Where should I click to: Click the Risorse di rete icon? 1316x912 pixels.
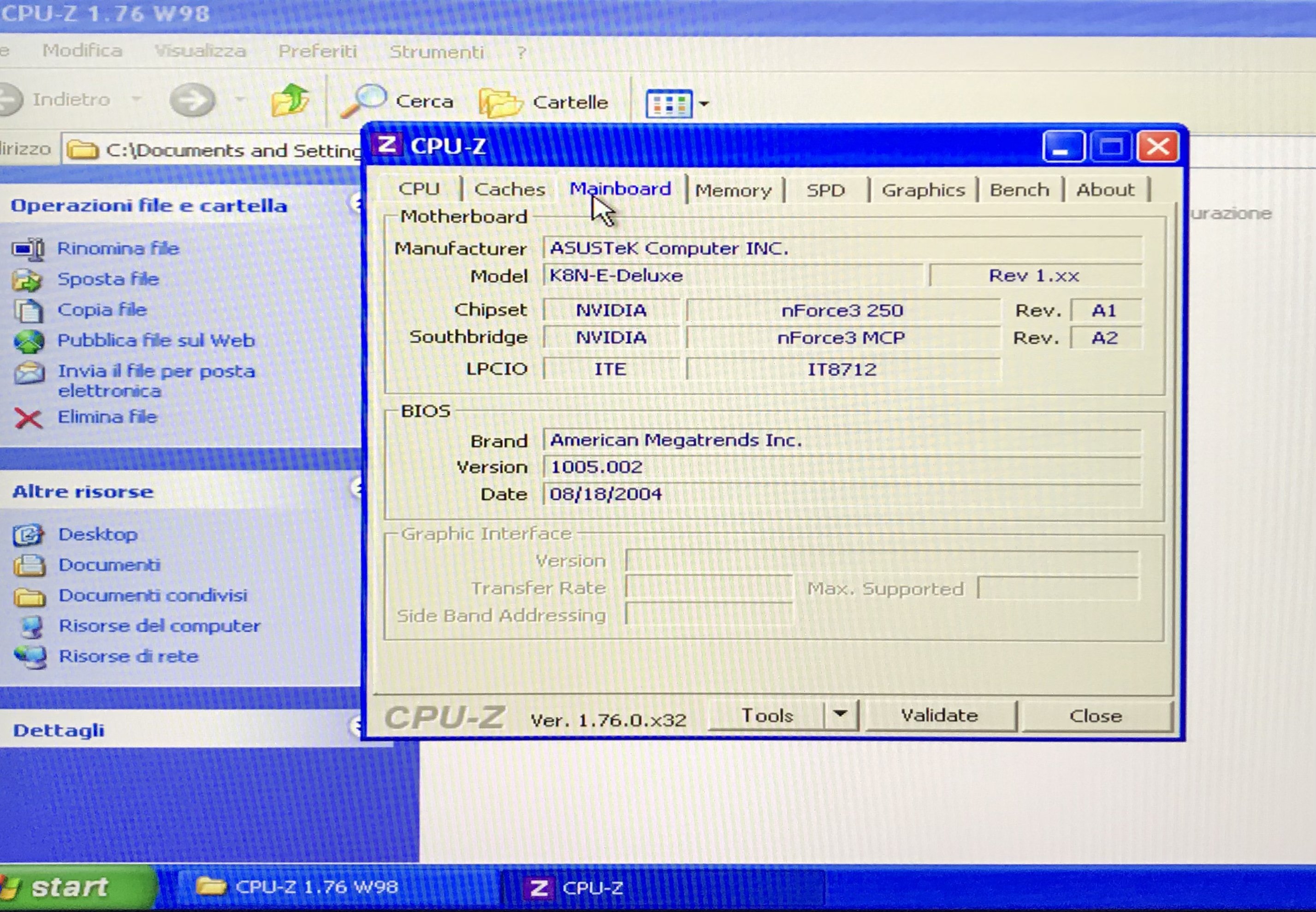click(30, 657)
